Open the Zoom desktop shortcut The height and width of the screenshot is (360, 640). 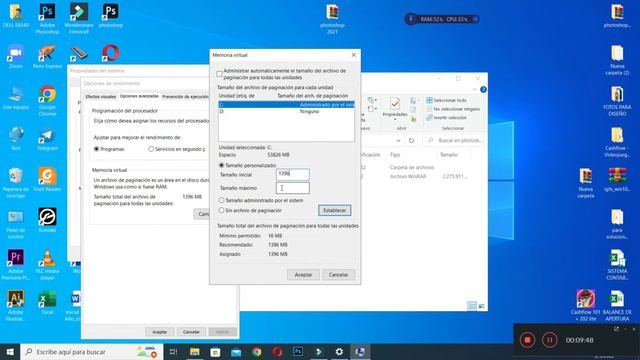[x=16, y=56]
